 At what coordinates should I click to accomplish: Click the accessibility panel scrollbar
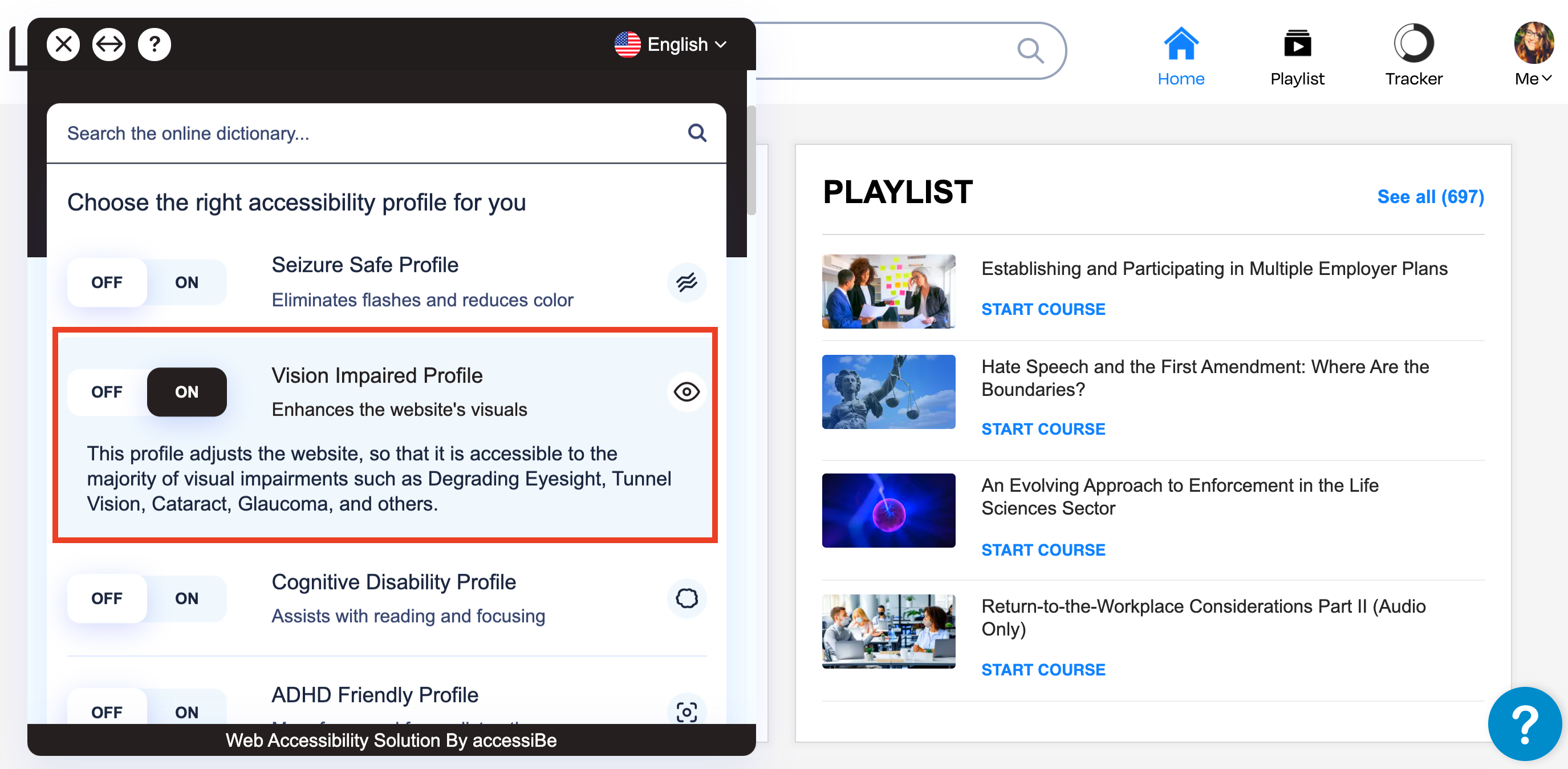[x=751, y=161]
